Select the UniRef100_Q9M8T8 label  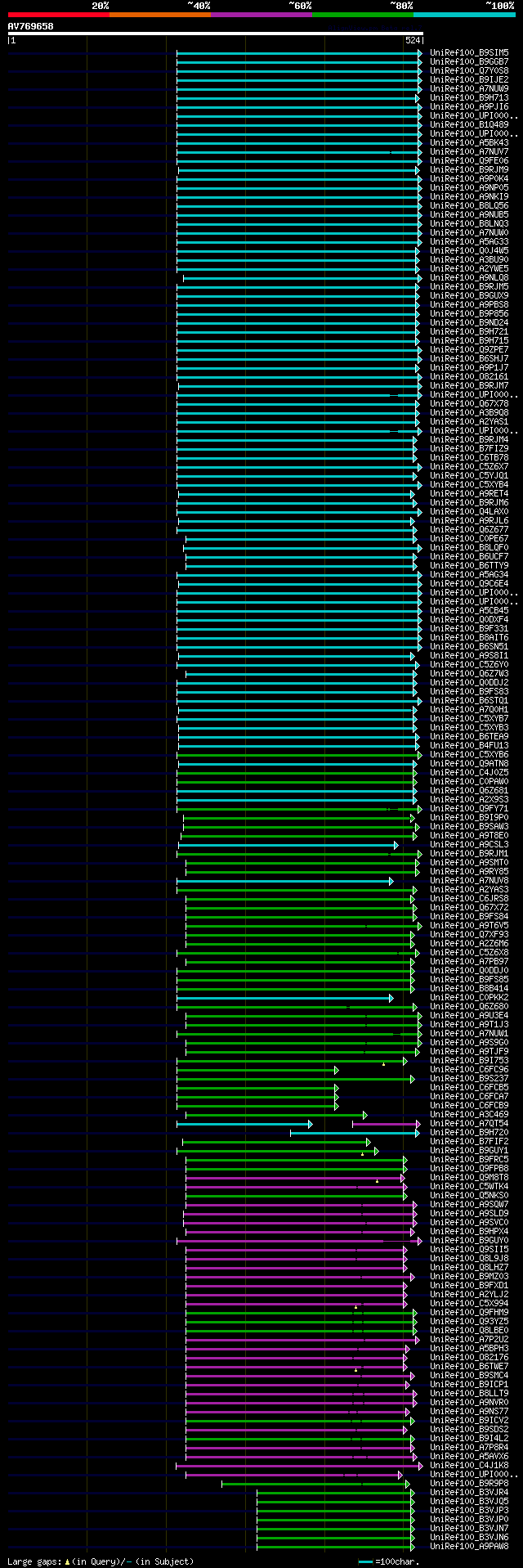tap(469, 1177)
